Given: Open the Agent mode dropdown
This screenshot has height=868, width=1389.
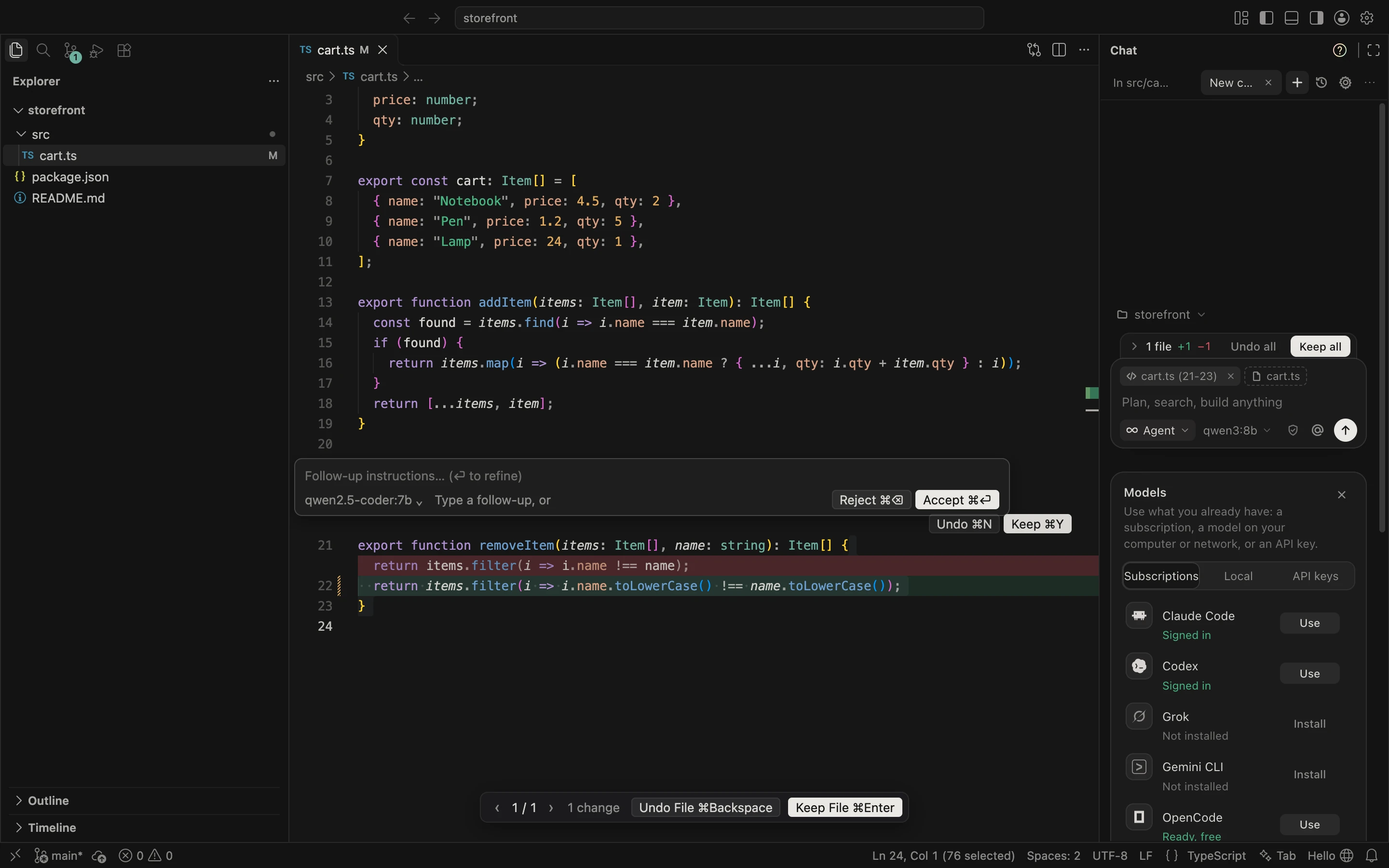Looking at the screenshot, I should tap(1157, 430).
